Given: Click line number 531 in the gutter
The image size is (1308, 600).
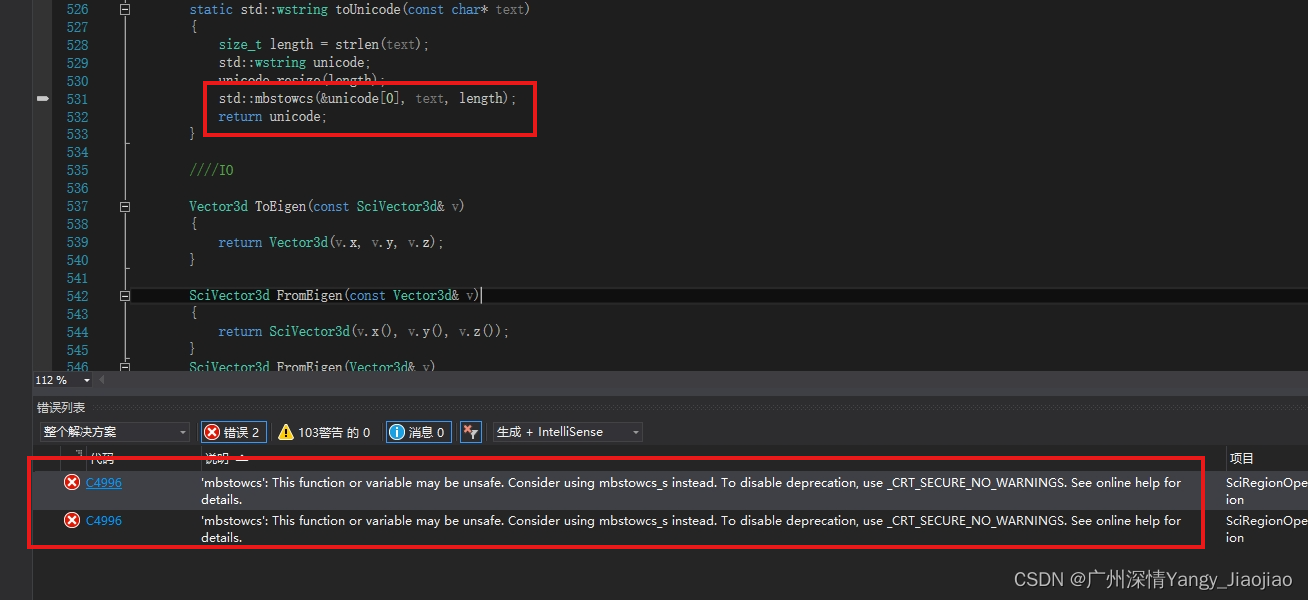Looking at the screenshot, I should [x=77, y=99].
